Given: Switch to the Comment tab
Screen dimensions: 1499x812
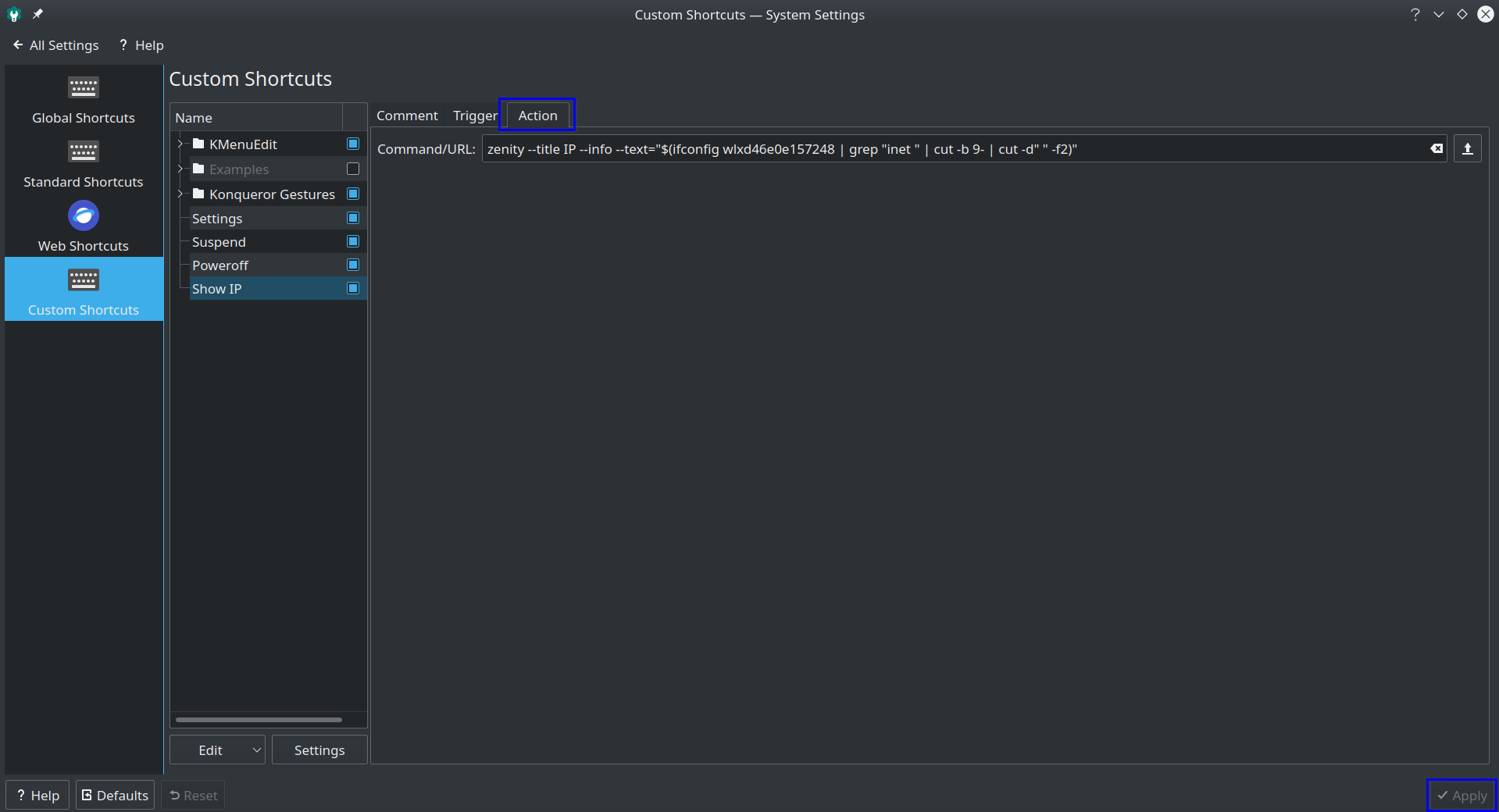Looking at the screenshot, I should 406,115.
